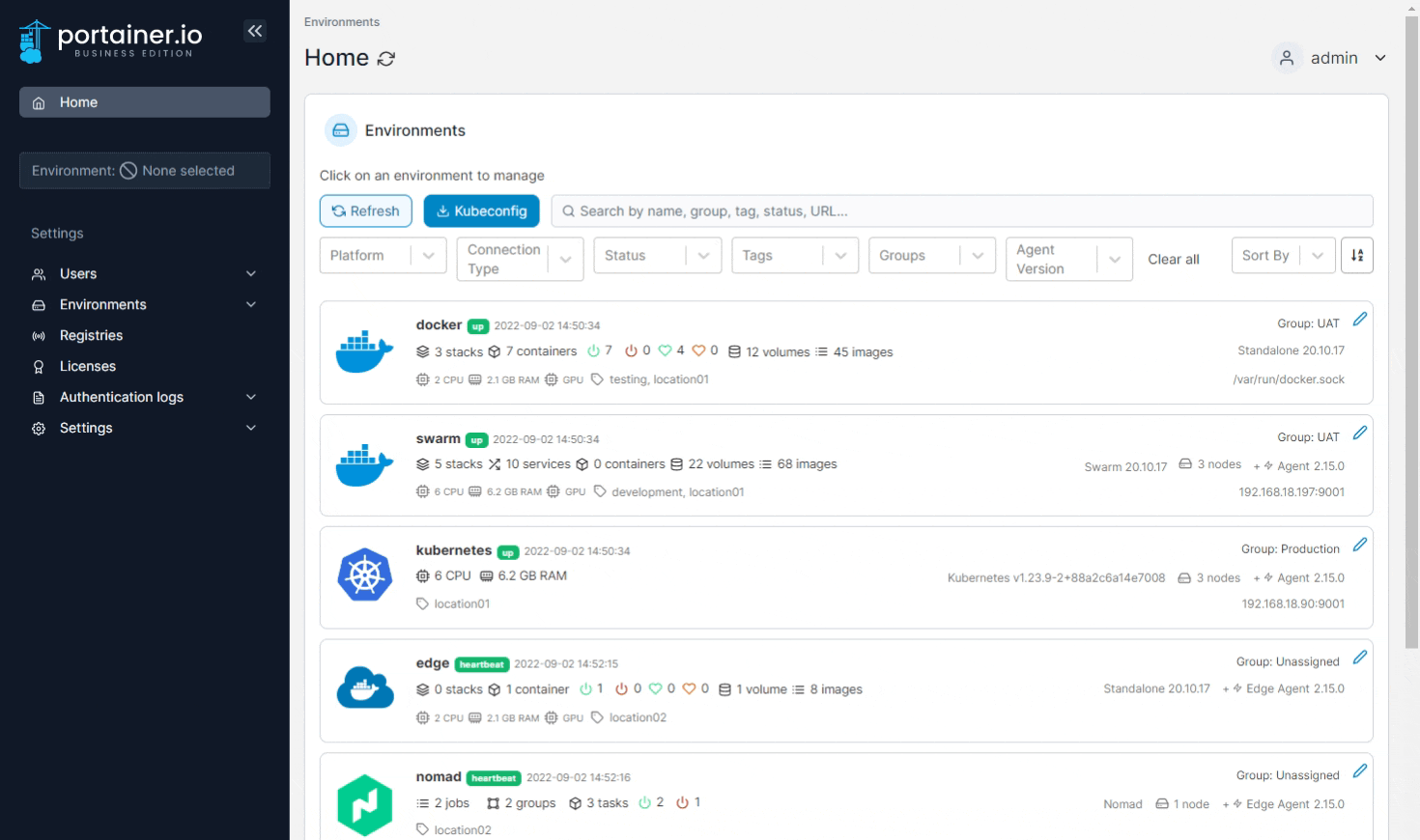Screen dimensions: 1420x840
Task: Open the nomad environment by name
Action: click(439, 776)
